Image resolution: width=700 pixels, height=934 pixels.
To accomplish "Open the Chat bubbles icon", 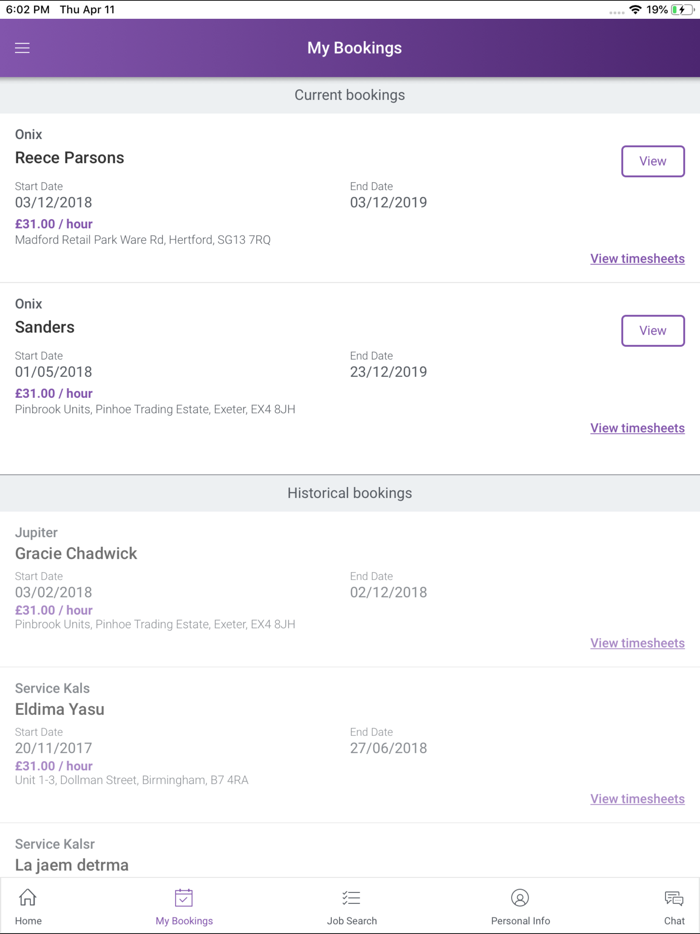I will (x=674, y=898).
